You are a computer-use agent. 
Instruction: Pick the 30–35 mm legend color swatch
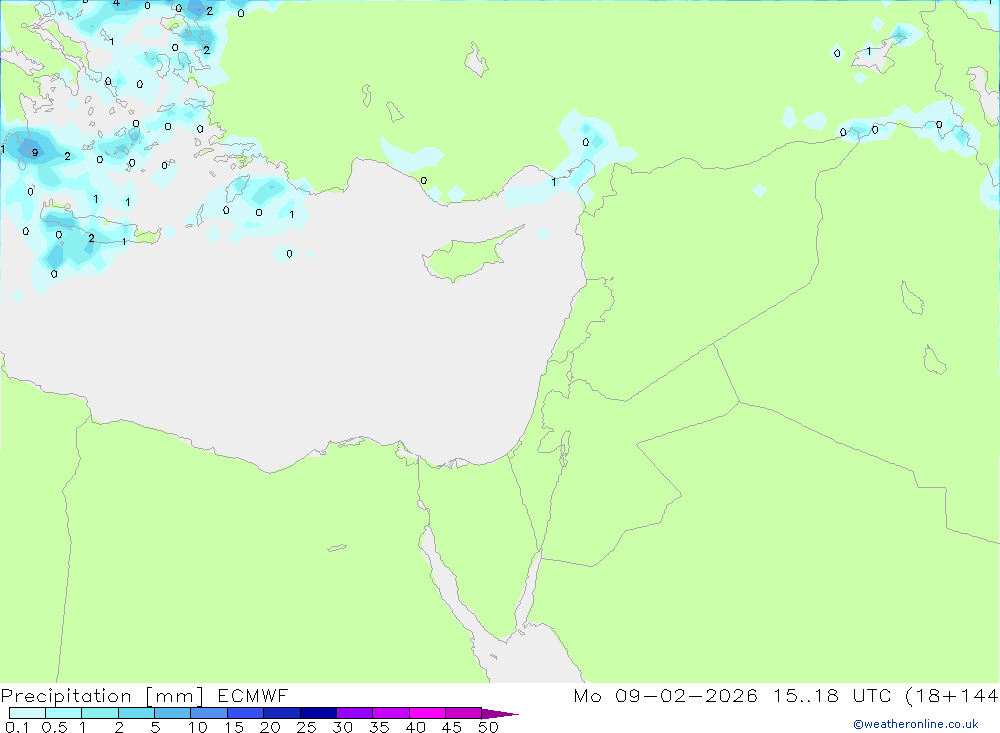[355, 713]
